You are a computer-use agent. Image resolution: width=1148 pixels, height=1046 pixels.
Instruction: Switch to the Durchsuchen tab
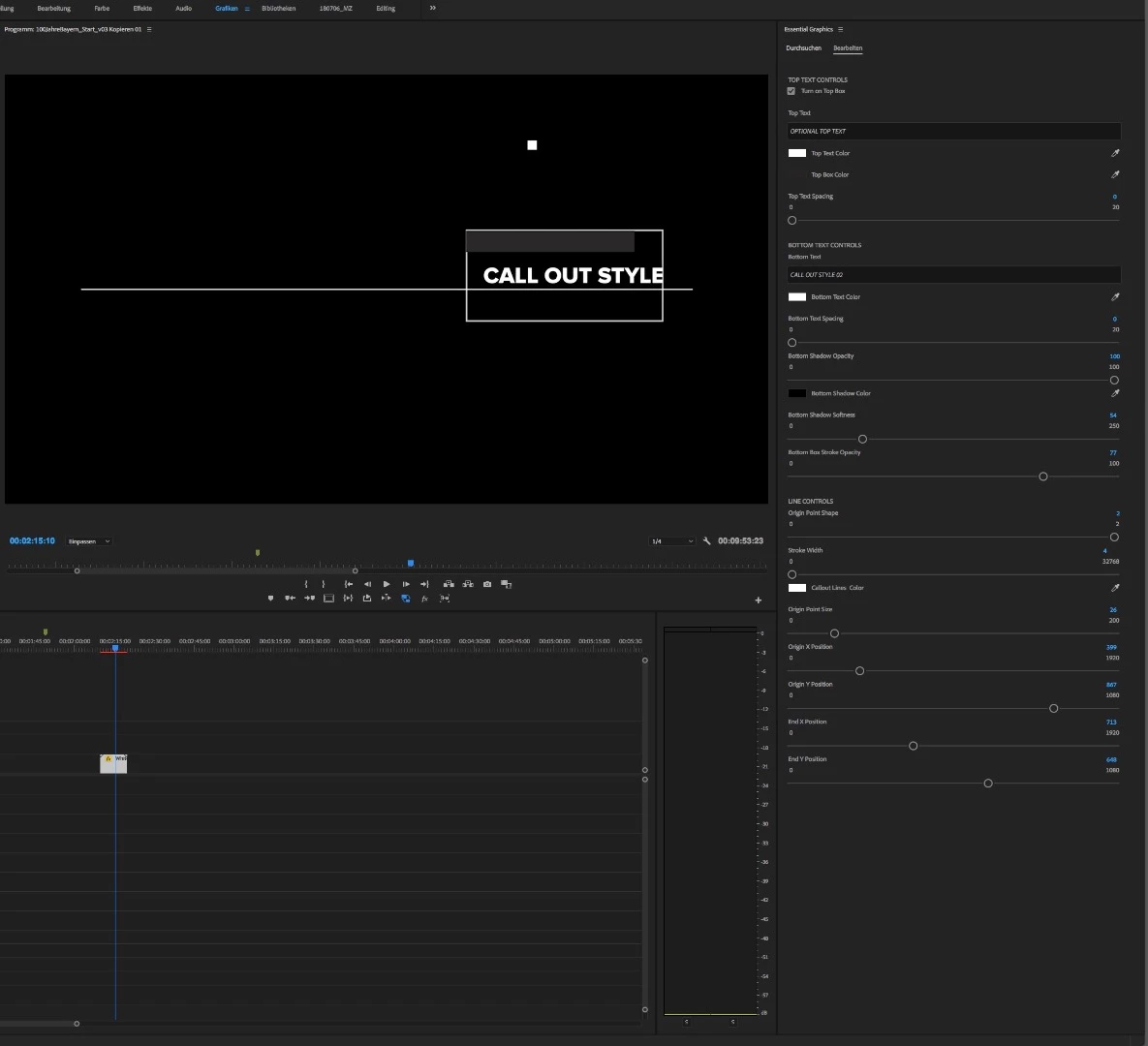pos(803,48)
